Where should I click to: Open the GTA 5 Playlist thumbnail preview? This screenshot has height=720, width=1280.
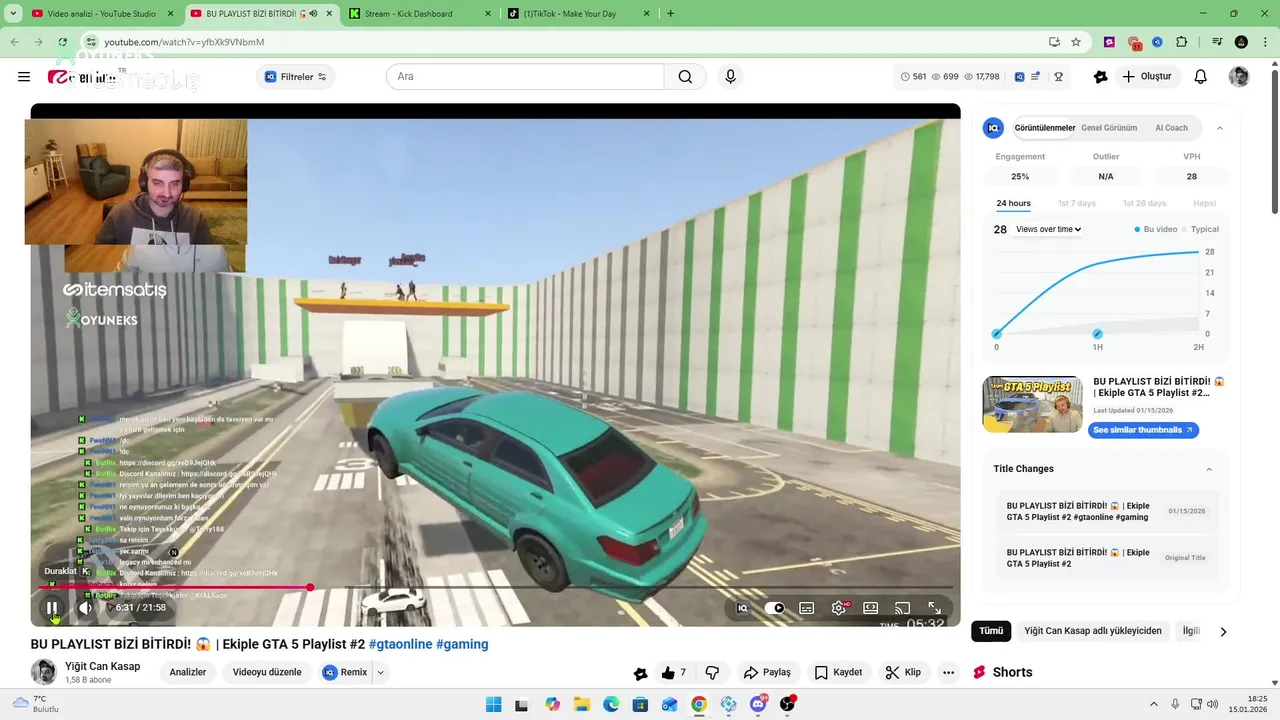pyautogui.click(x=1033, y=404)
